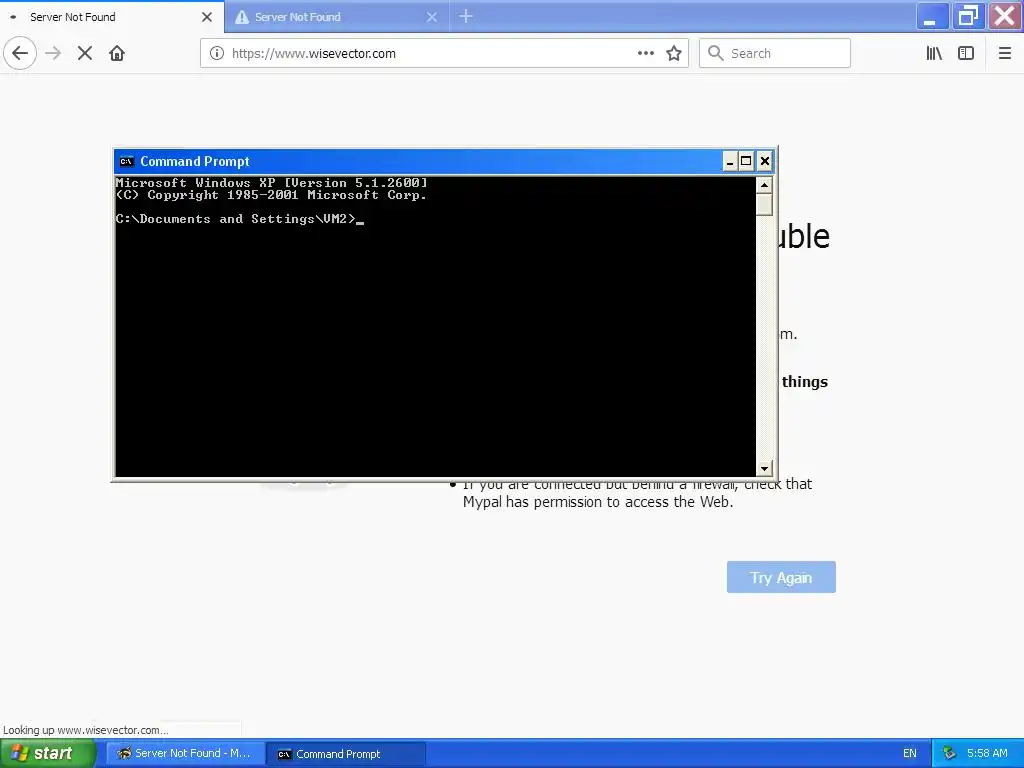Click the warning icon on second tab

click(x=242, y=17)
